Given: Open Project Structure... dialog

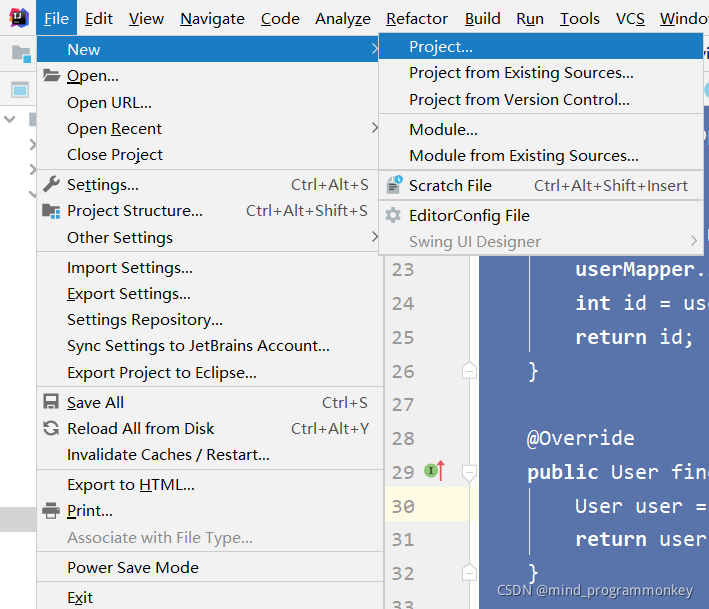Looking at the screenshot, I should pos(208,211).
